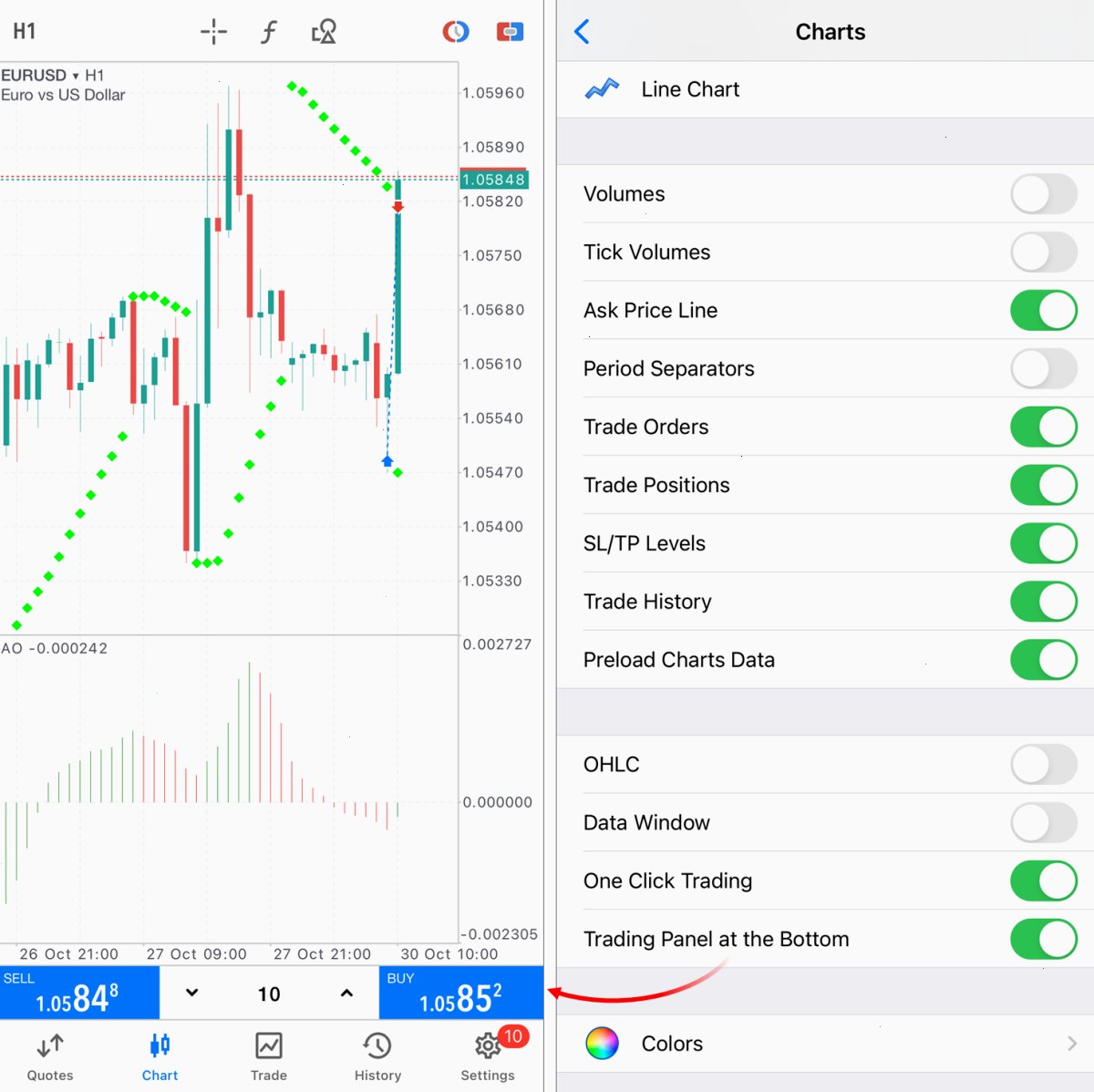This screenshot has width=1094, height=1092.
Task: Select the crosshair tool icon
Action: (213, 32)
